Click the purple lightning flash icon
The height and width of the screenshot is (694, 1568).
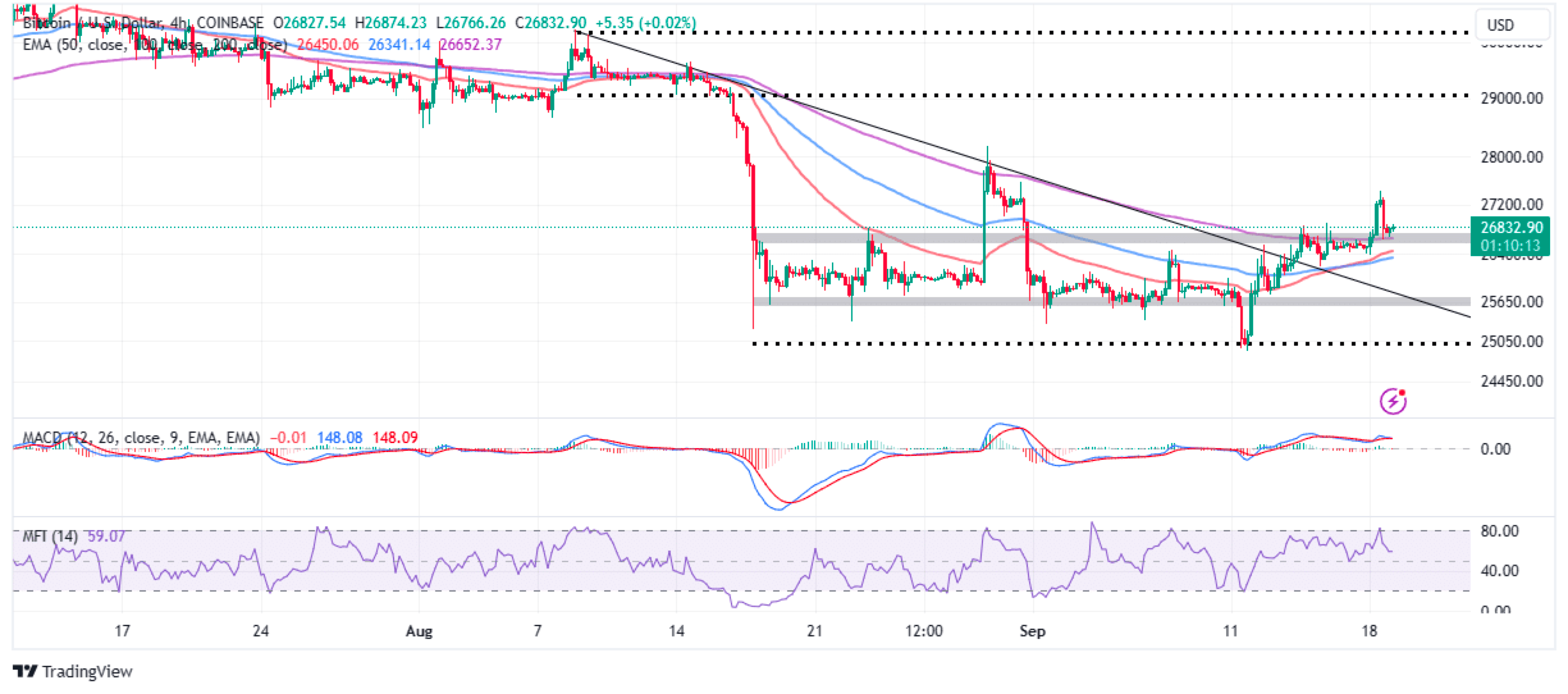1393,401
